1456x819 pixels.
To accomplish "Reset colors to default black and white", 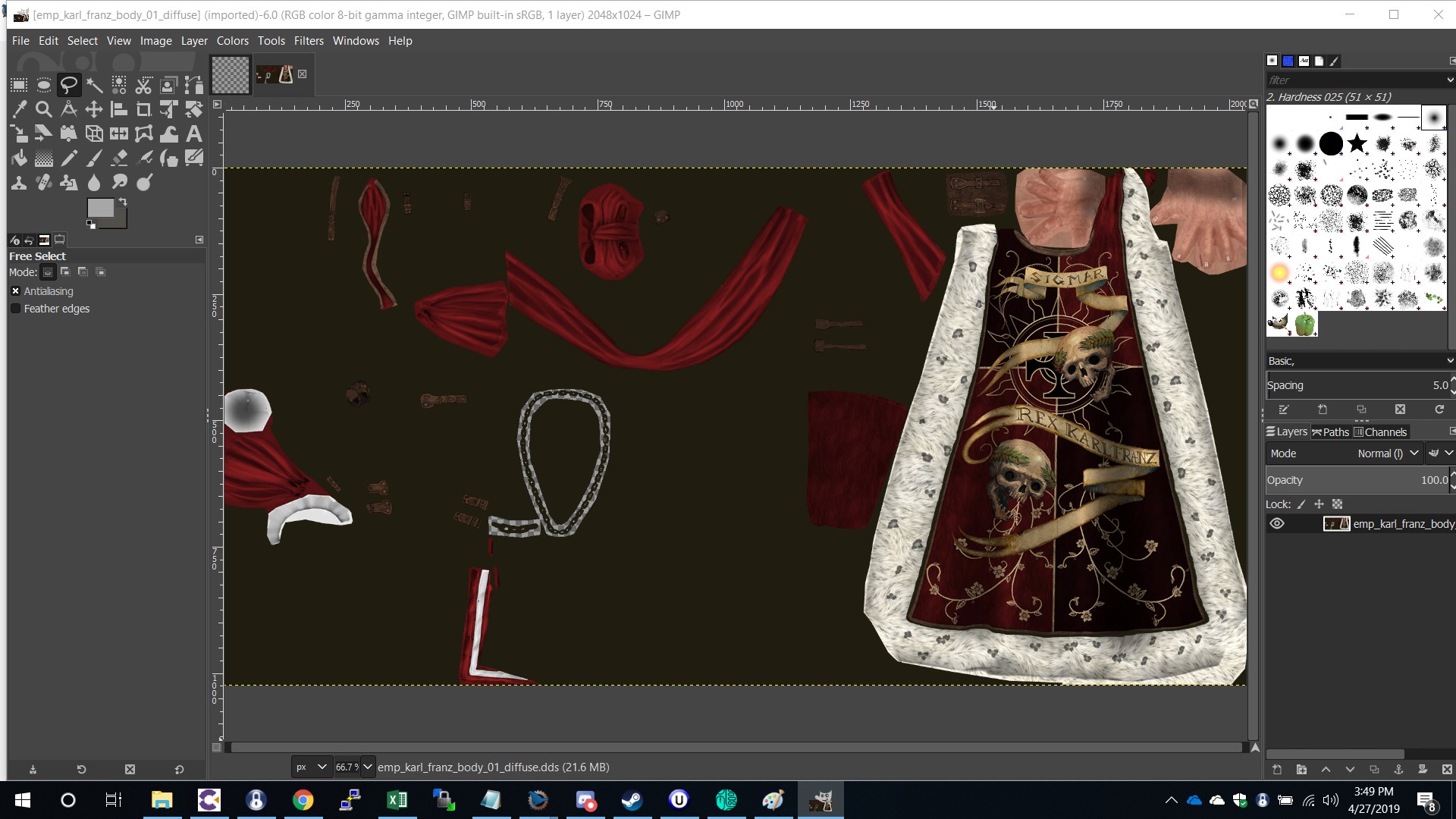I will 91,224.
